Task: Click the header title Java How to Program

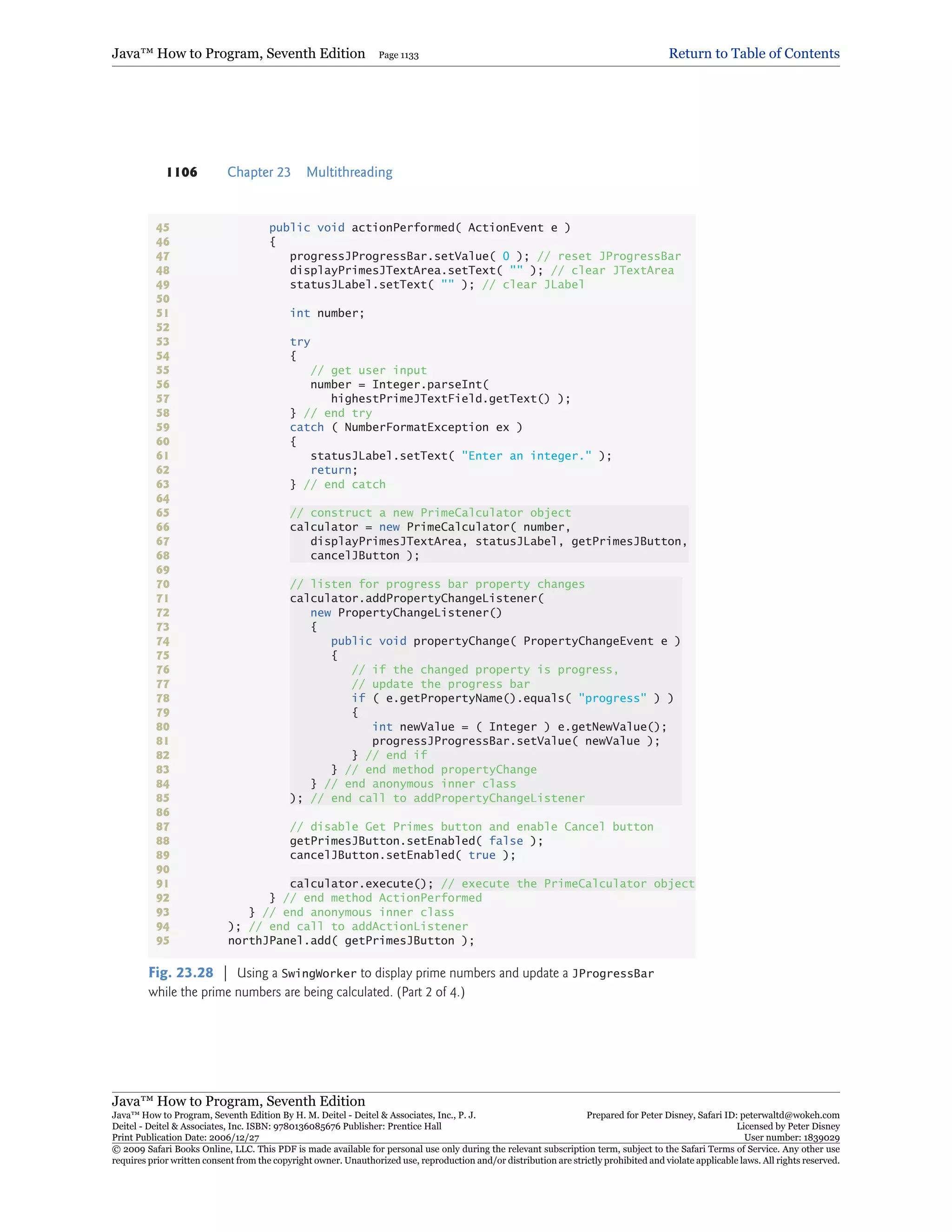Action: coord(238,53)
